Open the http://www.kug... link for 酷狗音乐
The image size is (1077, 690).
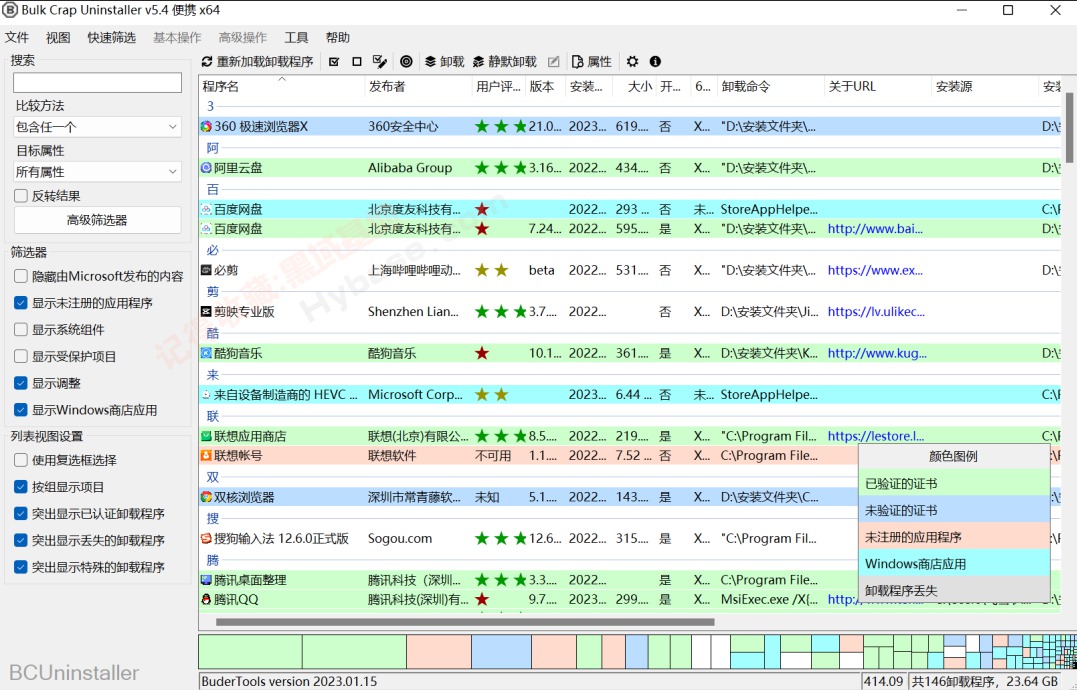coord(877,353)
